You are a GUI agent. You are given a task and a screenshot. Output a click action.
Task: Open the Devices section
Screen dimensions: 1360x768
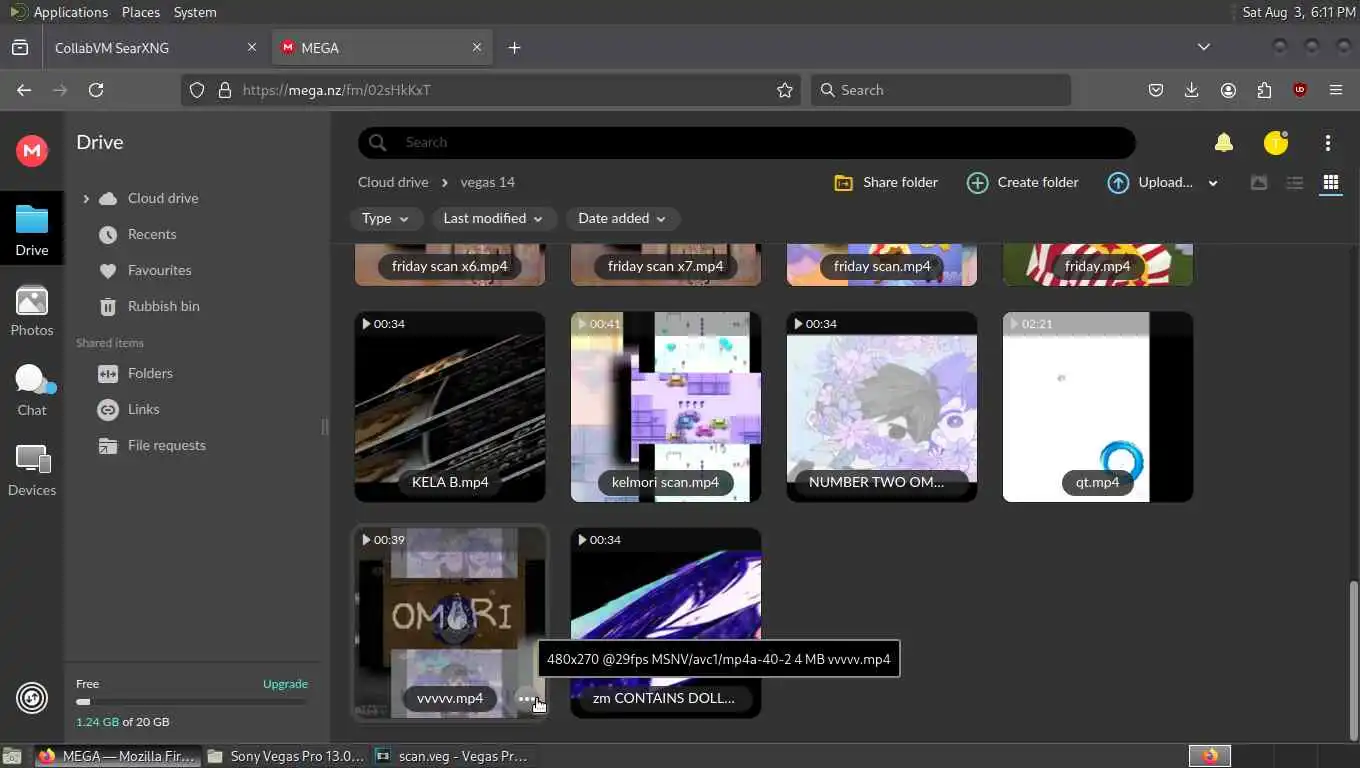pos(31,471)
